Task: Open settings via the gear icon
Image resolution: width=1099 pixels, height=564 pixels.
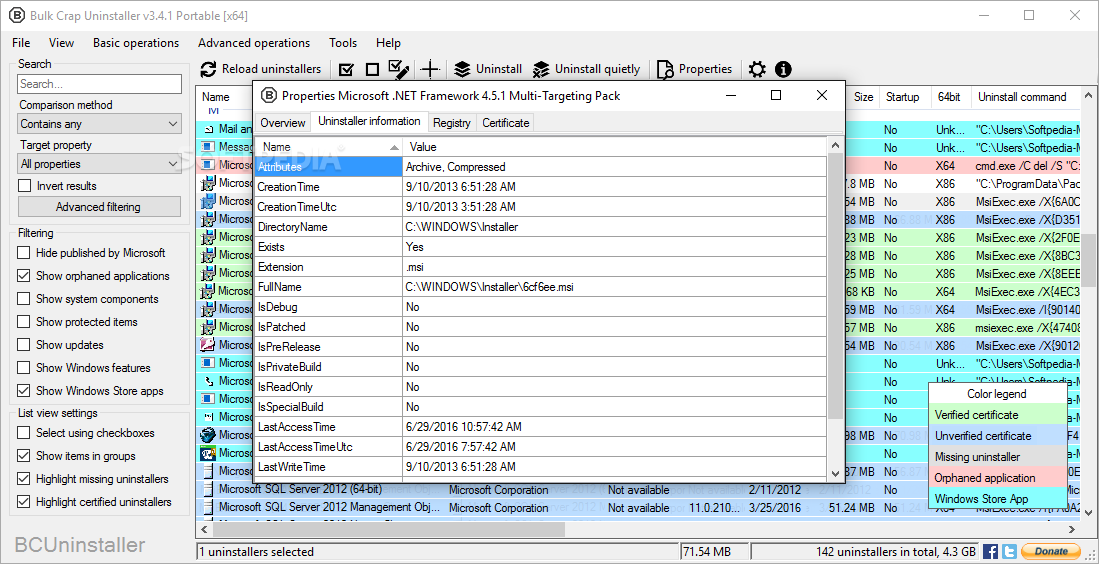Action: [x=757, y=69]
